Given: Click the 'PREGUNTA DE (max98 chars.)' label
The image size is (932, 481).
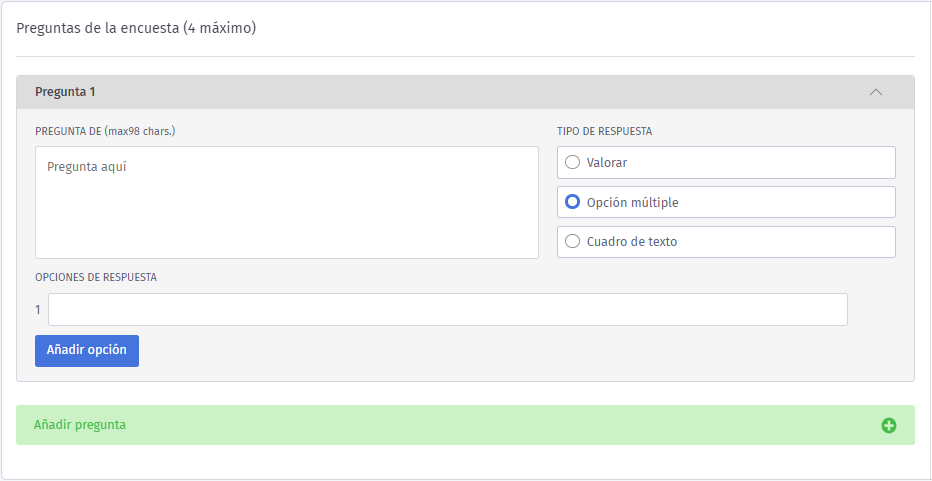Looking at the screenshot, I should coord(105,131).
